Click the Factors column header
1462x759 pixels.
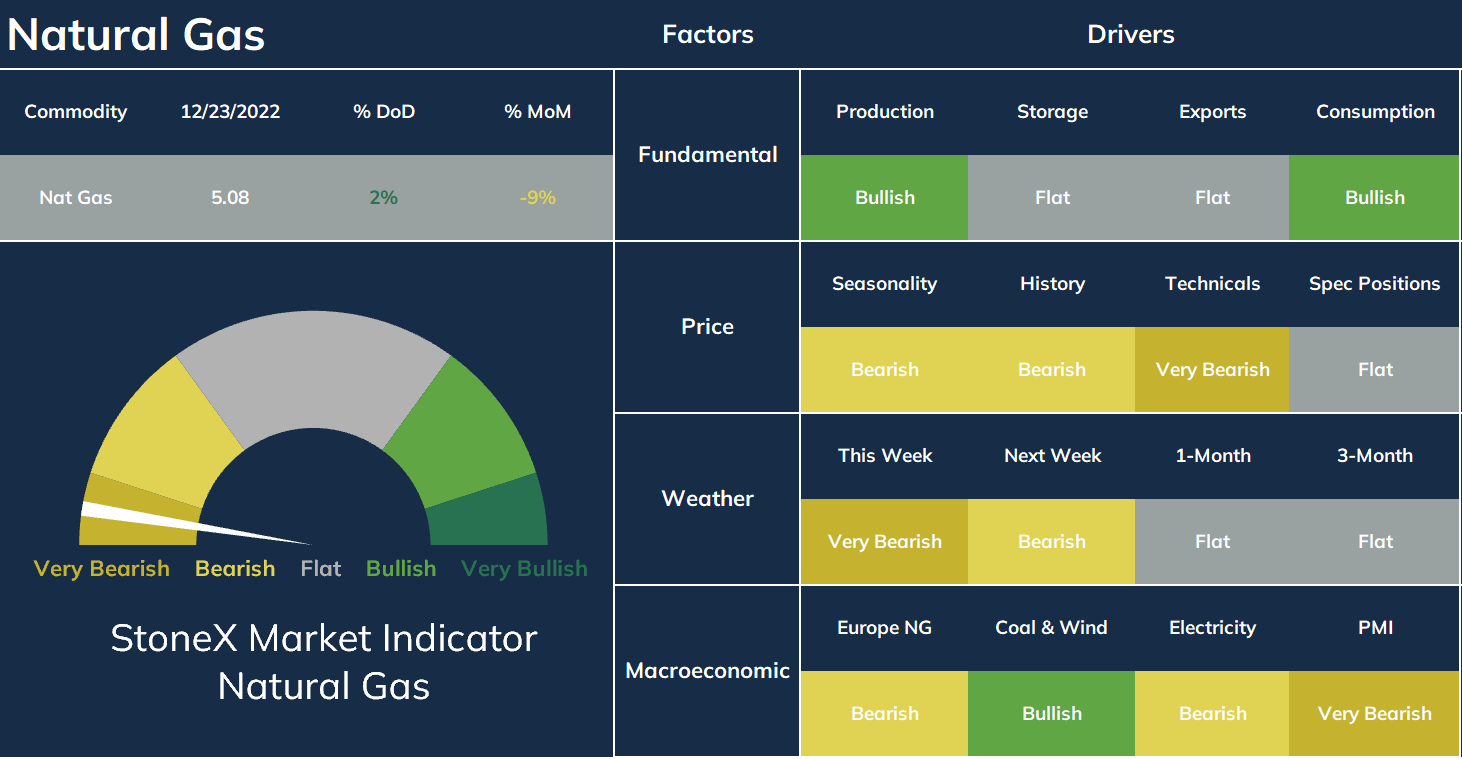coord(707,34)
